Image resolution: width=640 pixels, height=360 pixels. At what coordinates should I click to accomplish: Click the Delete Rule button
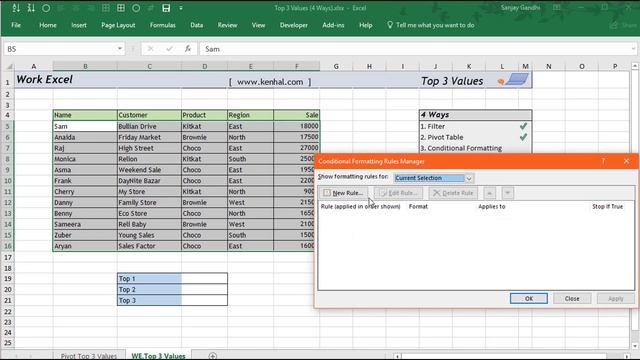453,193
